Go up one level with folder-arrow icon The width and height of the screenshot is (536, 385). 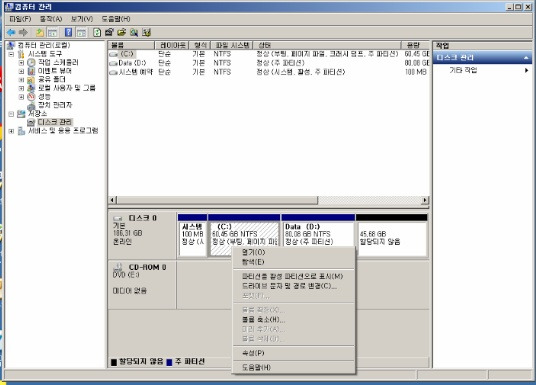click(x=40, y=32)
